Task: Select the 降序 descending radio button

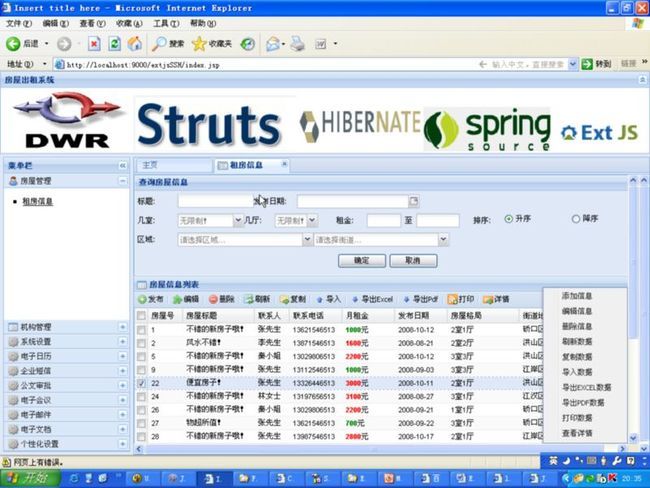Action: [x=576, y=219]
